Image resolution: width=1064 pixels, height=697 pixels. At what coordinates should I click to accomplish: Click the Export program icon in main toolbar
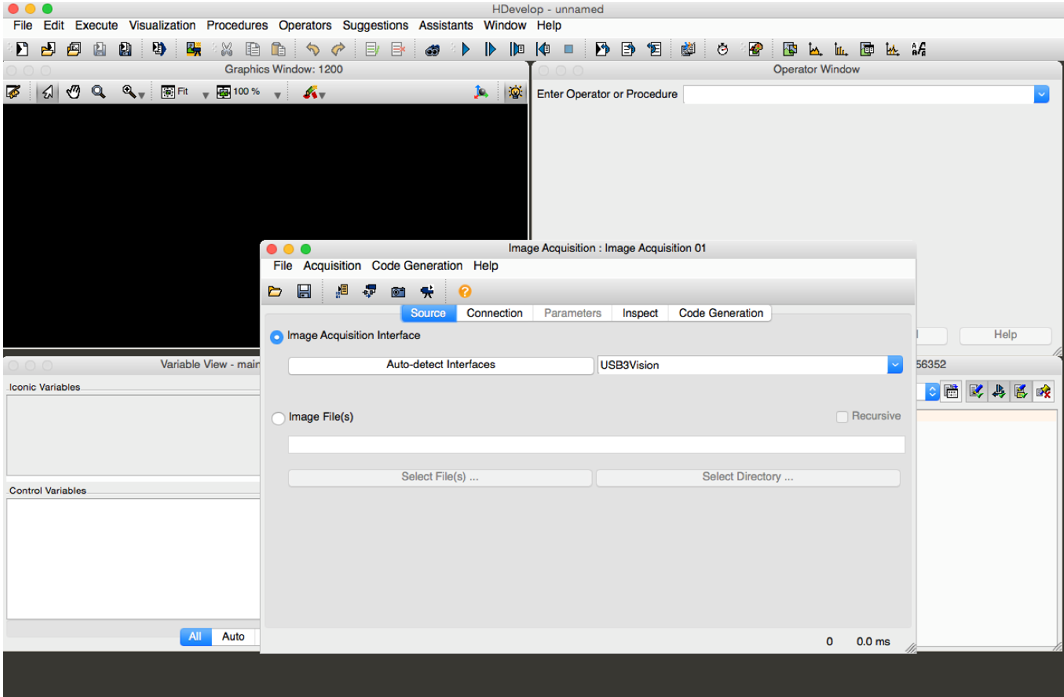point(159,49)
